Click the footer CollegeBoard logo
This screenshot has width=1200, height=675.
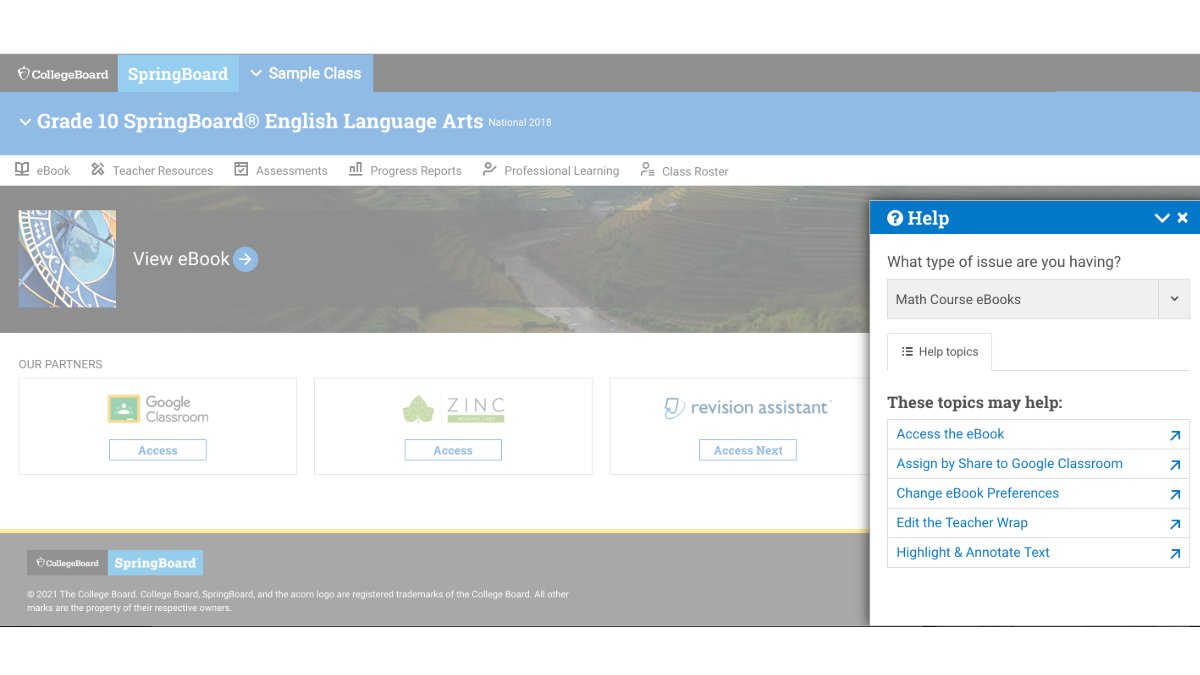(67, 563)
